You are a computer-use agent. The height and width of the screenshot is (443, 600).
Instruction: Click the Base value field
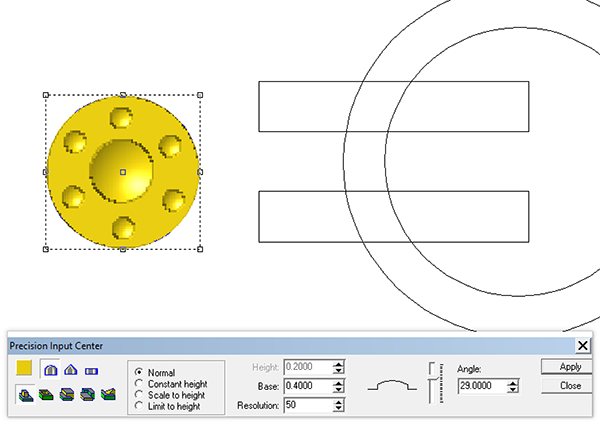point(308,386)
